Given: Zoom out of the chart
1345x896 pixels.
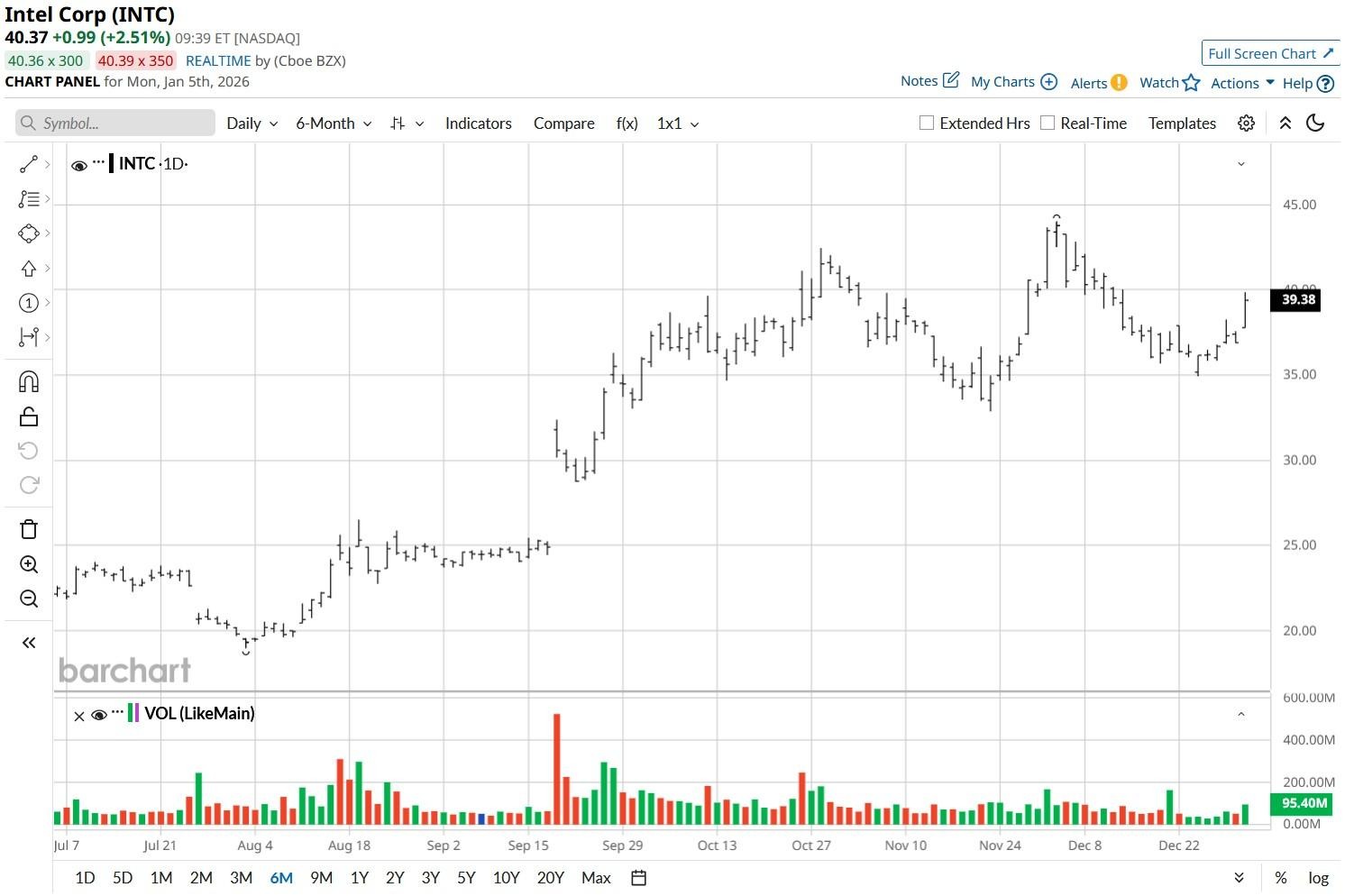Looking at the screenshot, I should pyautogui.click(x=28, y=599).
